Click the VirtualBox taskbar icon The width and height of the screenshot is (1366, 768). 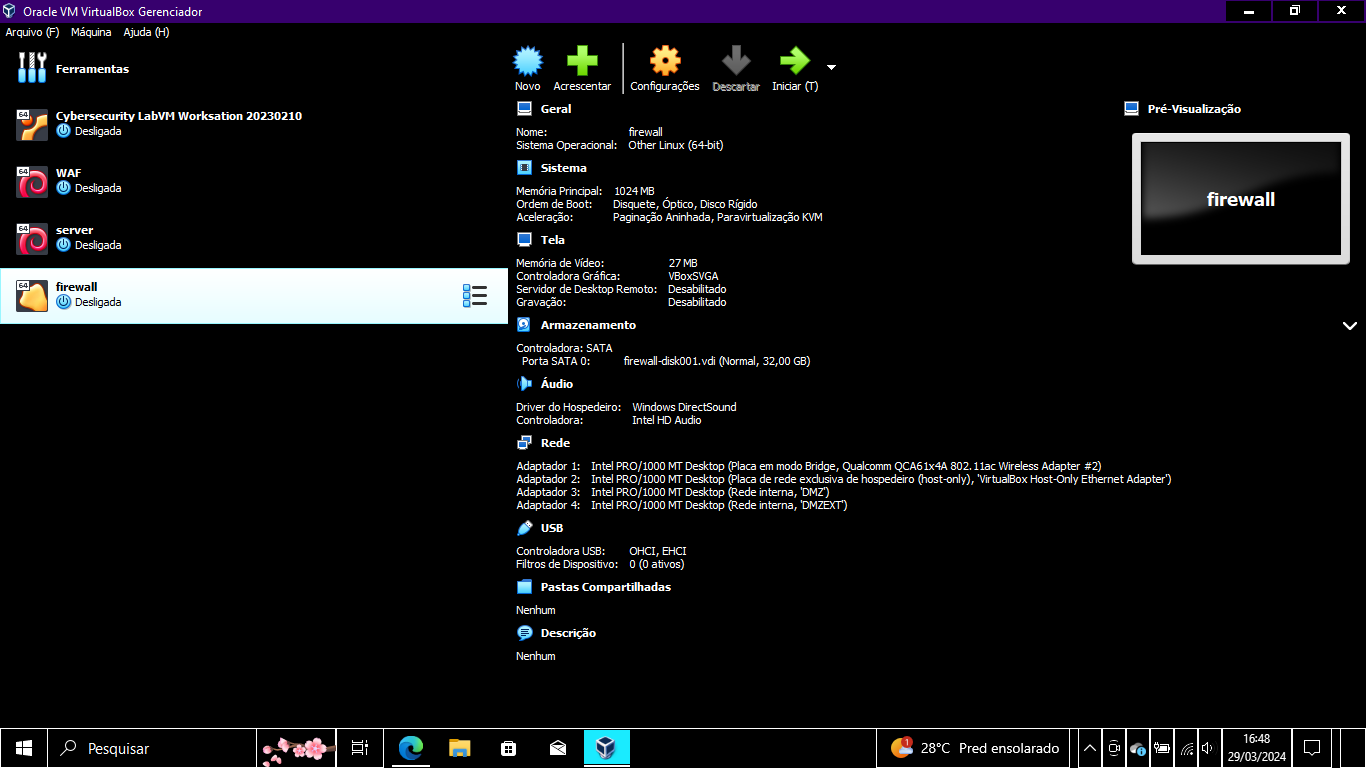[x=605, y=748]
